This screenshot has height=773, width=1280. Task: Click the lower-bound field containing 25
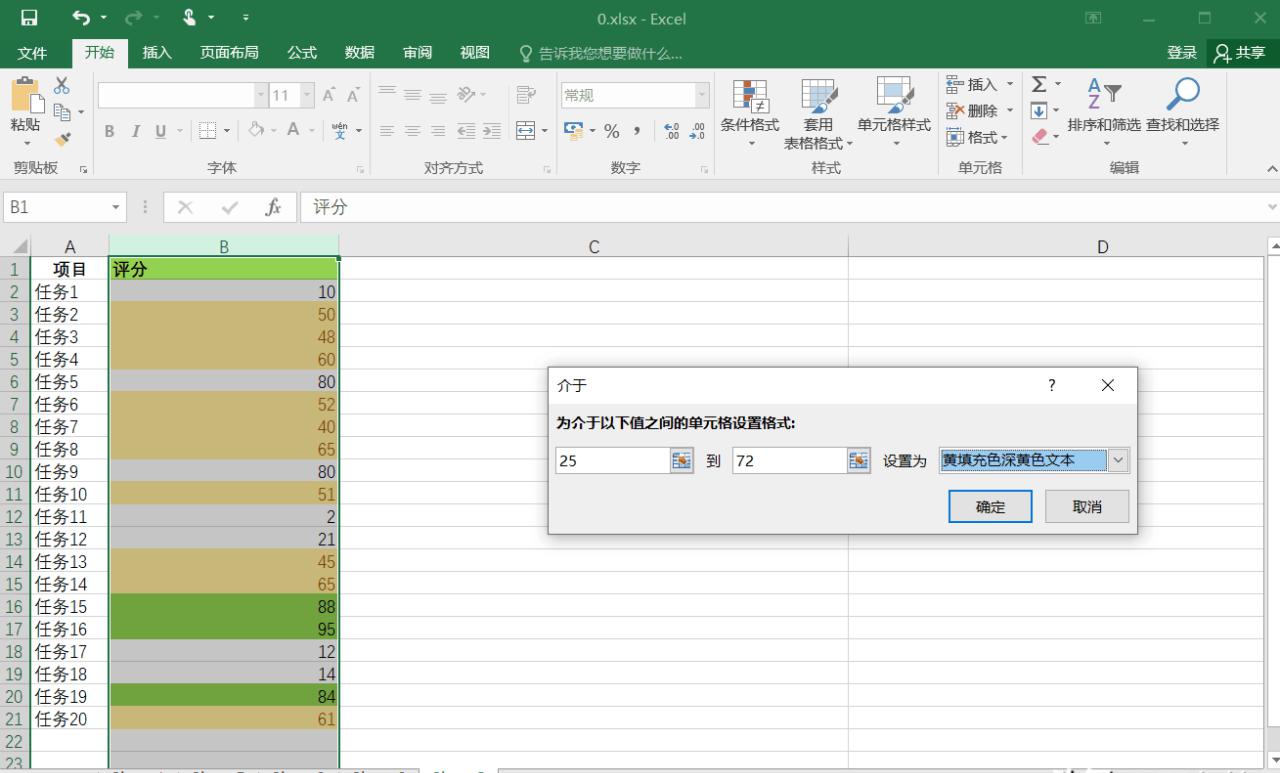613,460
